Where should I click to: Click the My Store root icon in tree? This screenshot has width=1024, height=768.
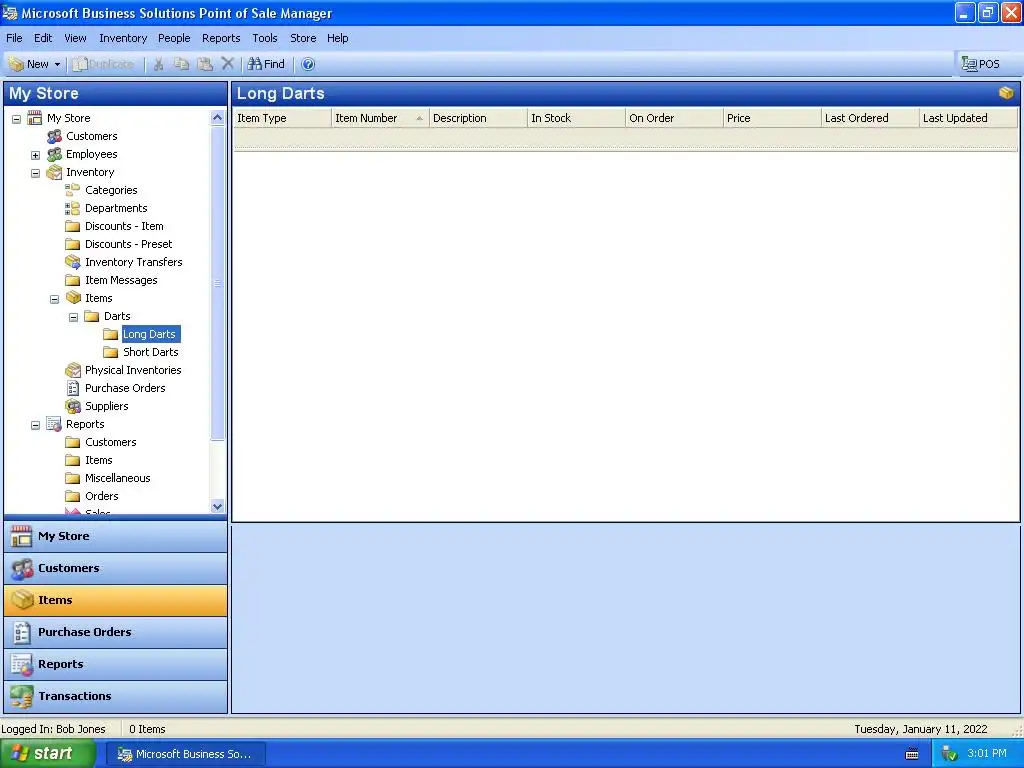tap(35, 118)
